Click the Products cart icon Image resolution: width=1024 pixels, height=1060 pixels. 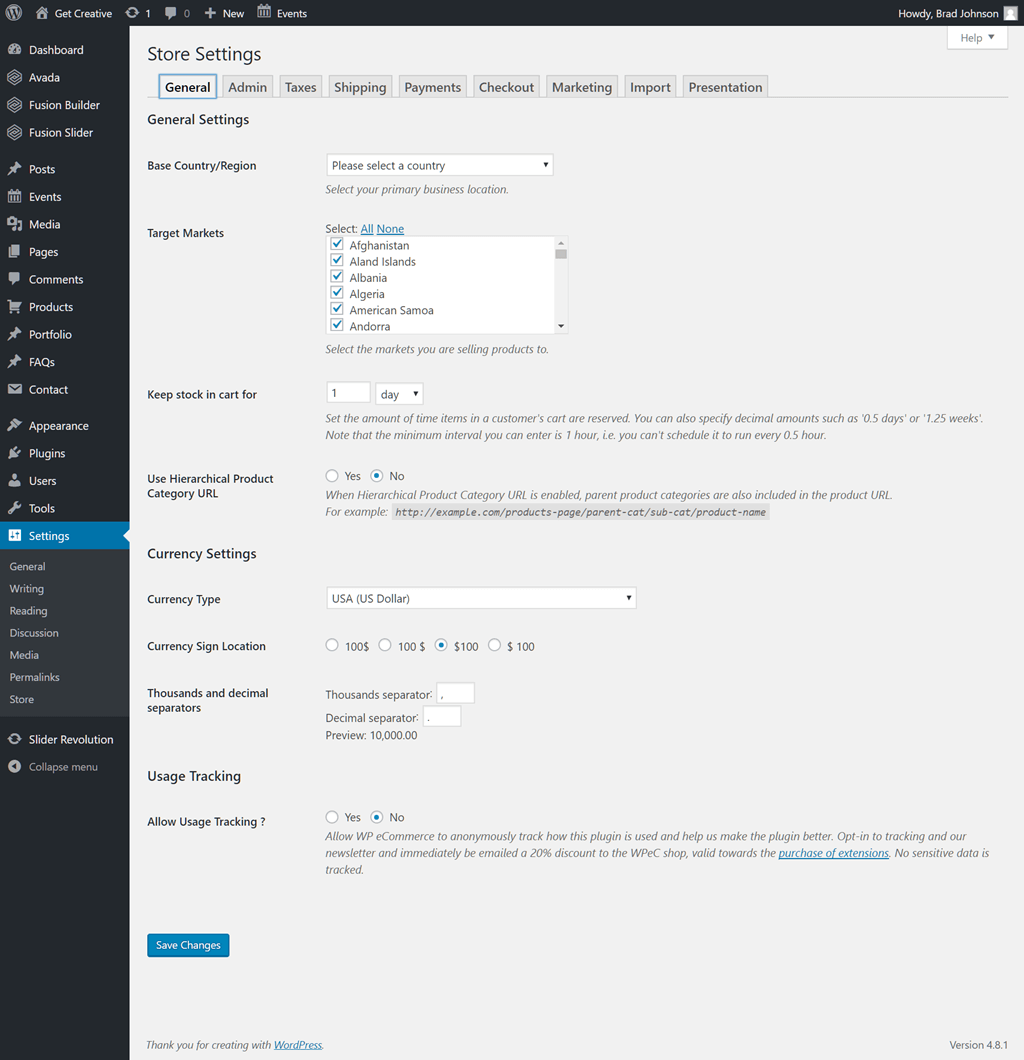point(14,306)
